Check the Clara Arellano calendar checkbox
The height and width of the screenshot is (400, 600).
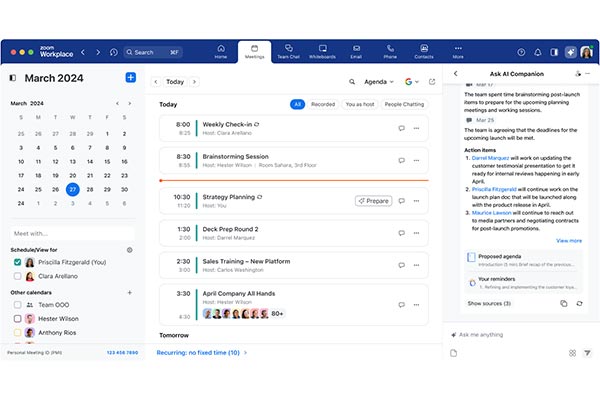(x=17, y=276)
